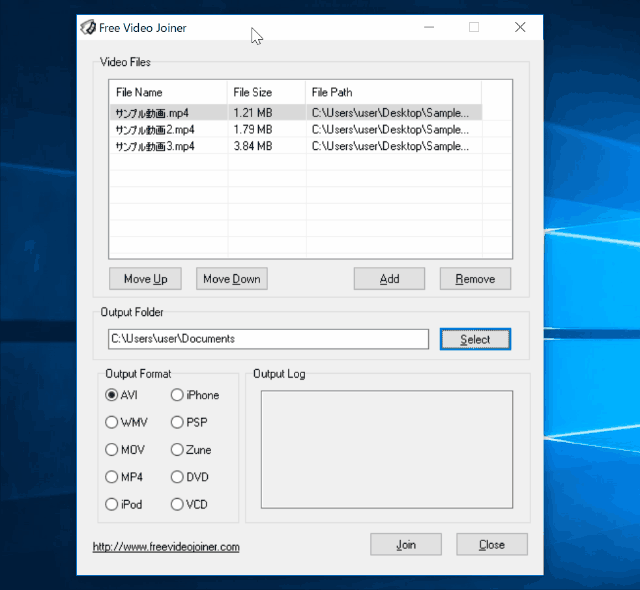Select the iPod output format
Image resolution: width=640 pixels, height=590 pixels.
tap(111, 504)
